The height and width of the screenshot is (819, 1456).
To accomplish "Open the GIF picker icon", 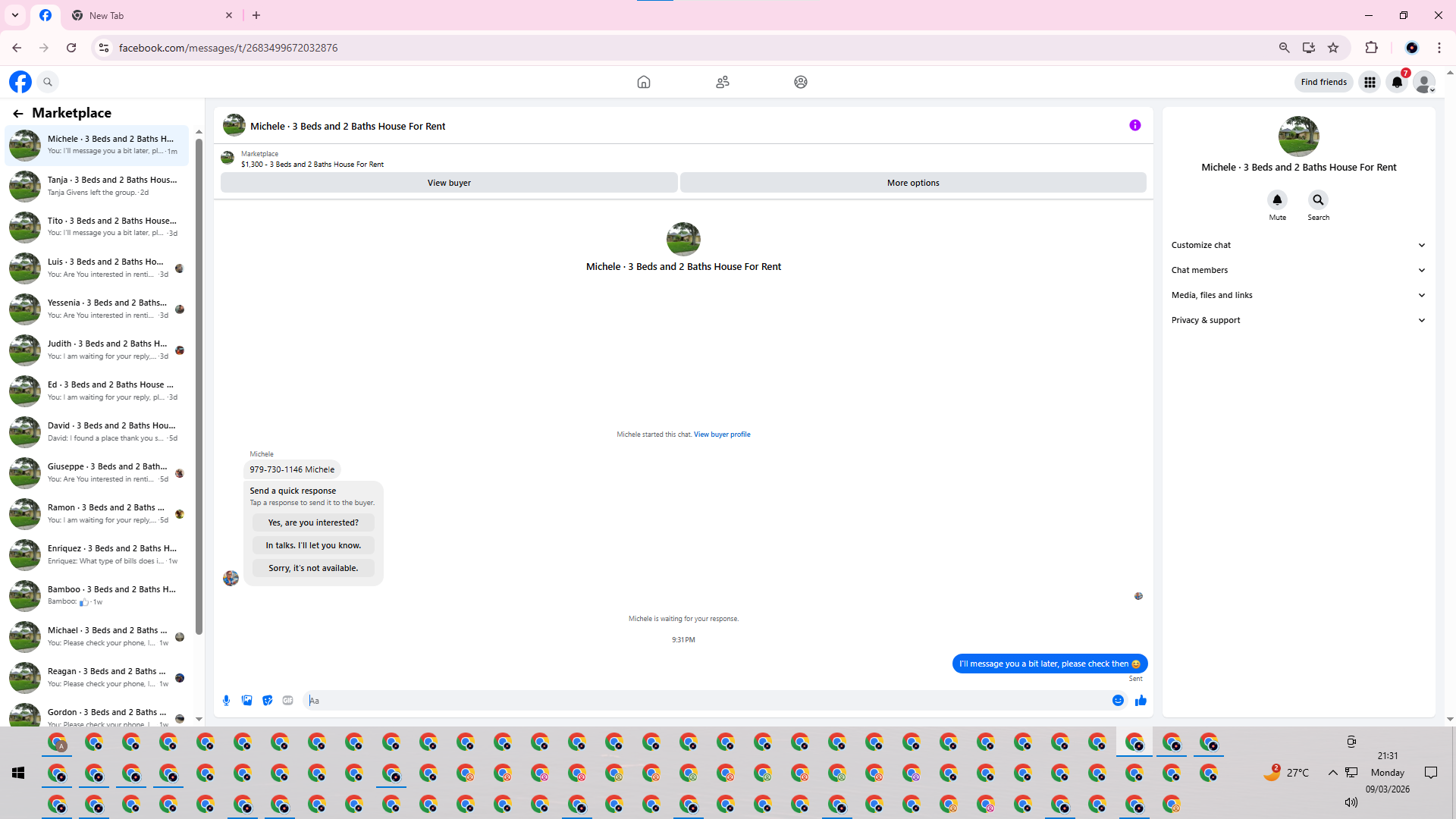I will click(x=287, y=701).
